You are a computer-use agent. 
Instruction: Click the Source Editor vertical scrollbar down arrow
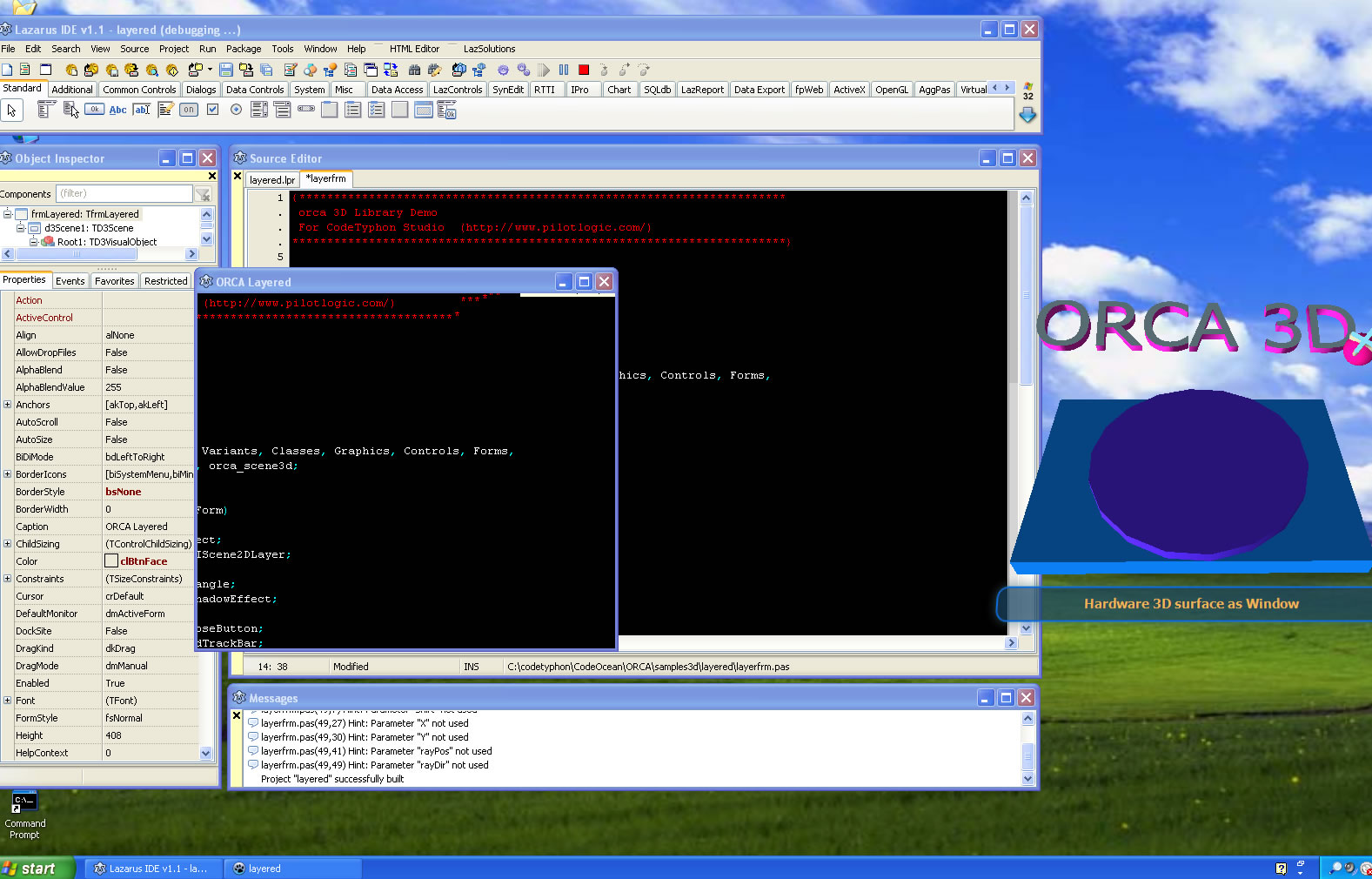1026,628
